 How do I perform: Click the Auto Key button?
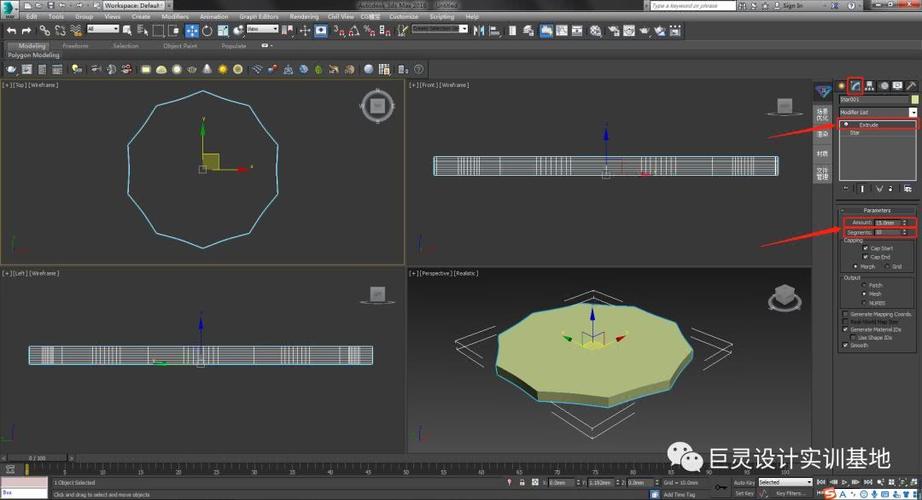743,482
